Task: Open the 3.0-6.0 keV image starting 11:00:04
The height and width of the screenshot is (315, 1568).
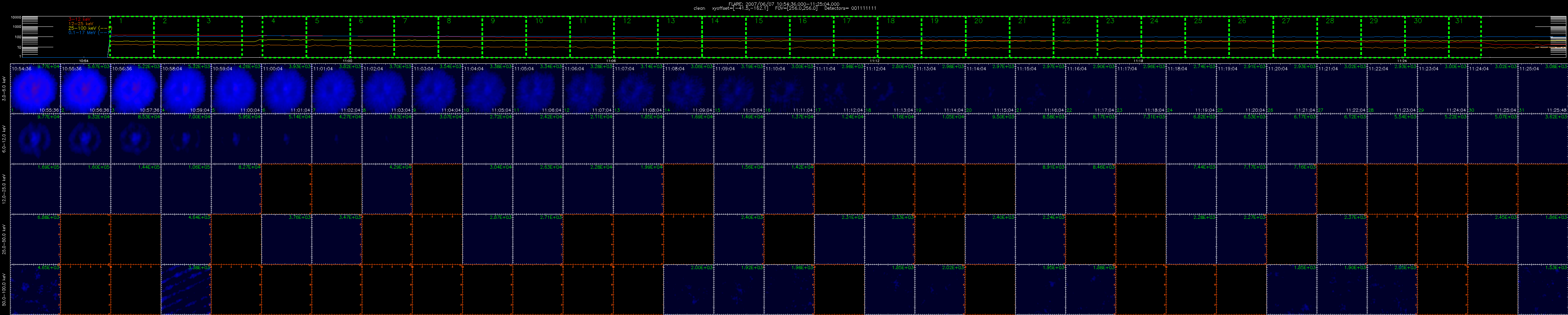Action: tap(287, 88)
